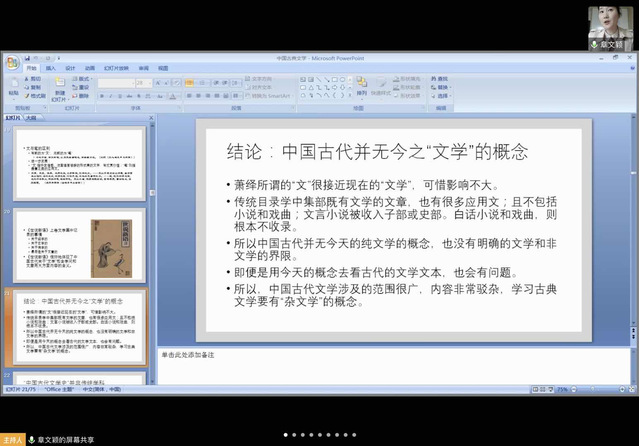Click the 剪切 (Cut) icon
This screenshot has width=639, height=446.
[32, 78]
